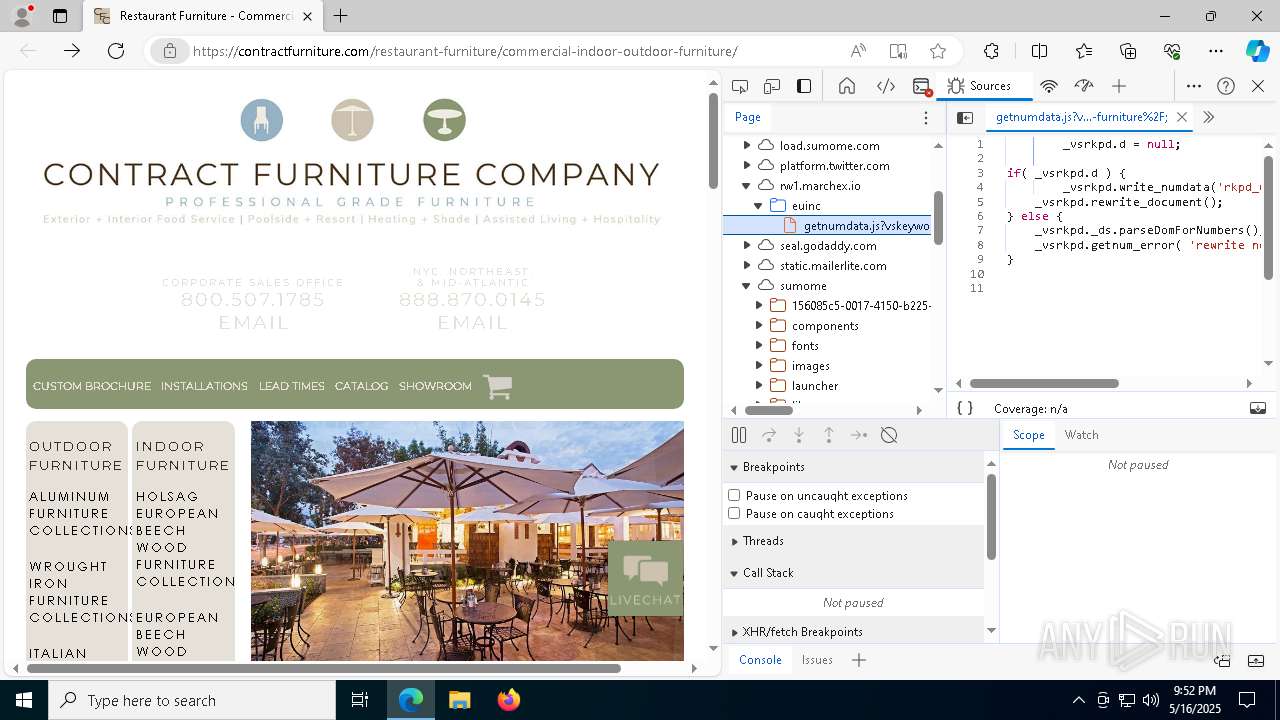Open DevTools customize ellipsis menu
Viewport: 1280px width, 720px height.
[1194, 86]
